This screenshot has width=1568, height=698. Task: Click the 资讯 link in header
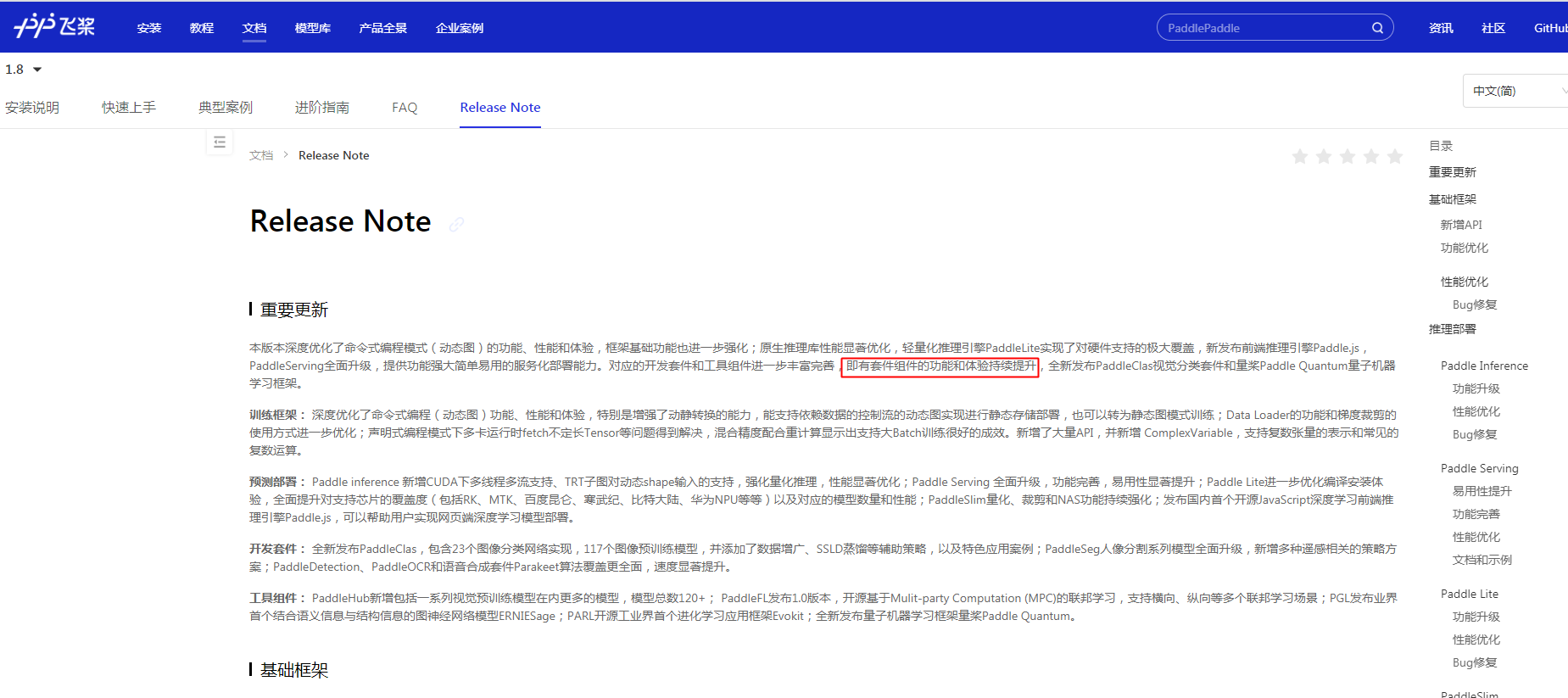click(1441, 28)
